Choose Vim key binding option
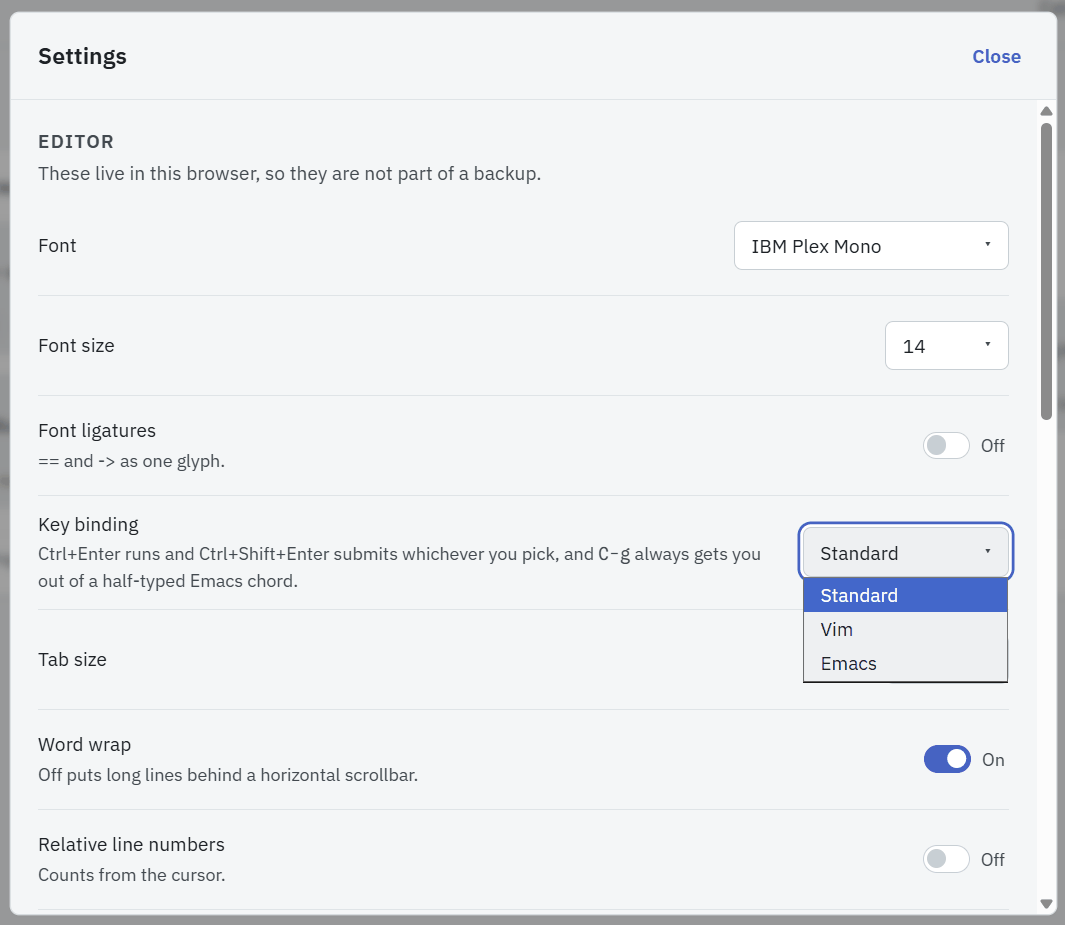The image size is (1065, 925). point(905,630)
